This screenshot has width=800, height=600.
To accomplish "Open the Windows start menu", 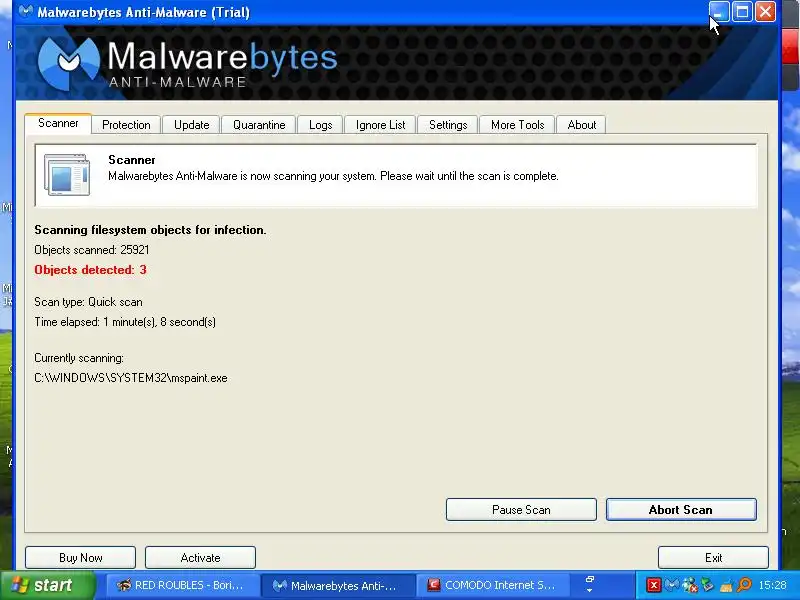I will pyautogui.click(x=48, y=585).
